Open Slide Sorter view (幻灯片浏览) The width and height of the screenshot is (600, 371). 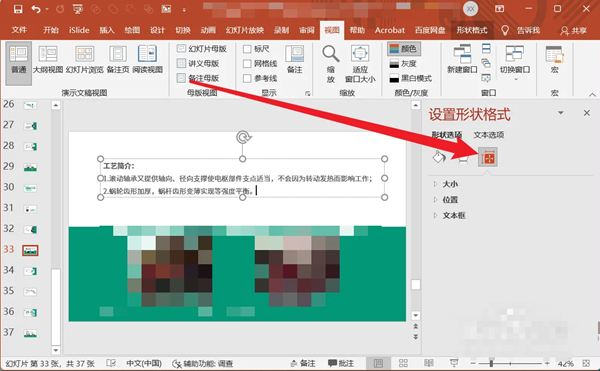tap(85, 59)
